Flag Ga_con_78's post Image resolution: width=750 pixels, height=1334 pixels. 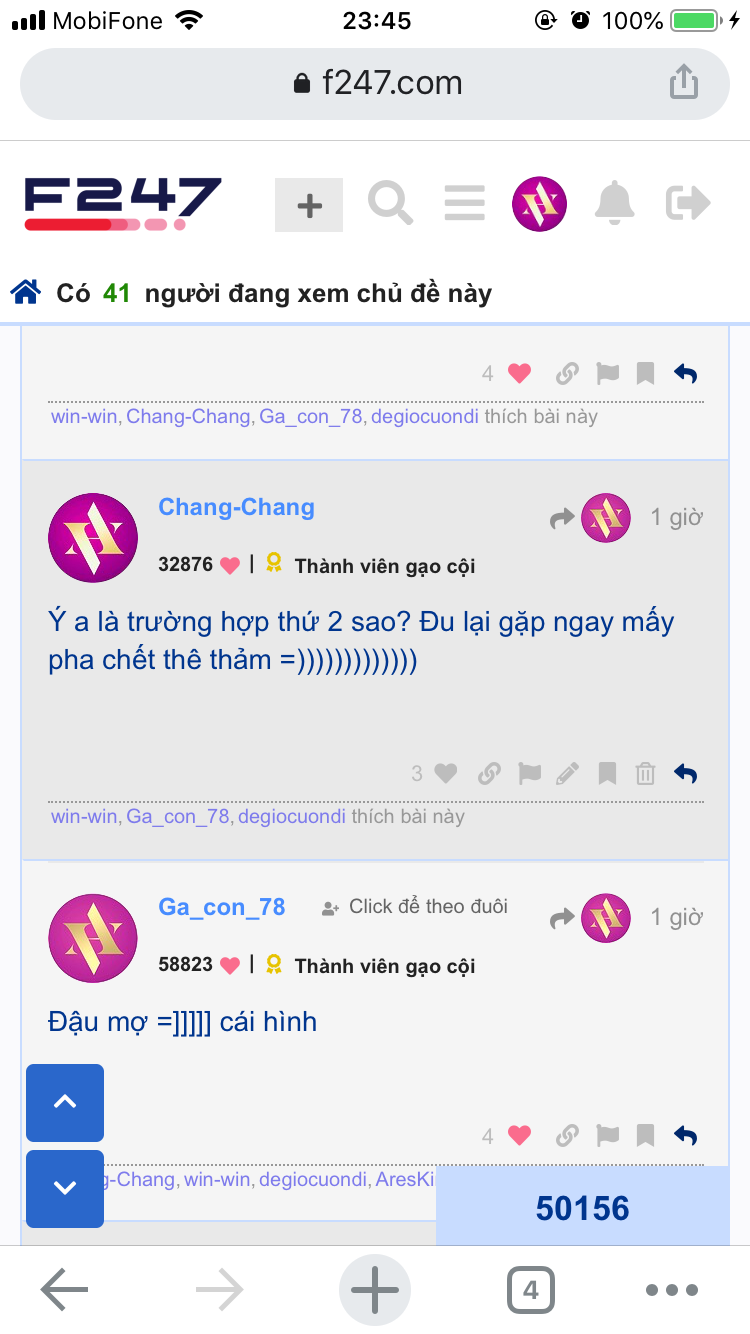[x=607, y=1135]
